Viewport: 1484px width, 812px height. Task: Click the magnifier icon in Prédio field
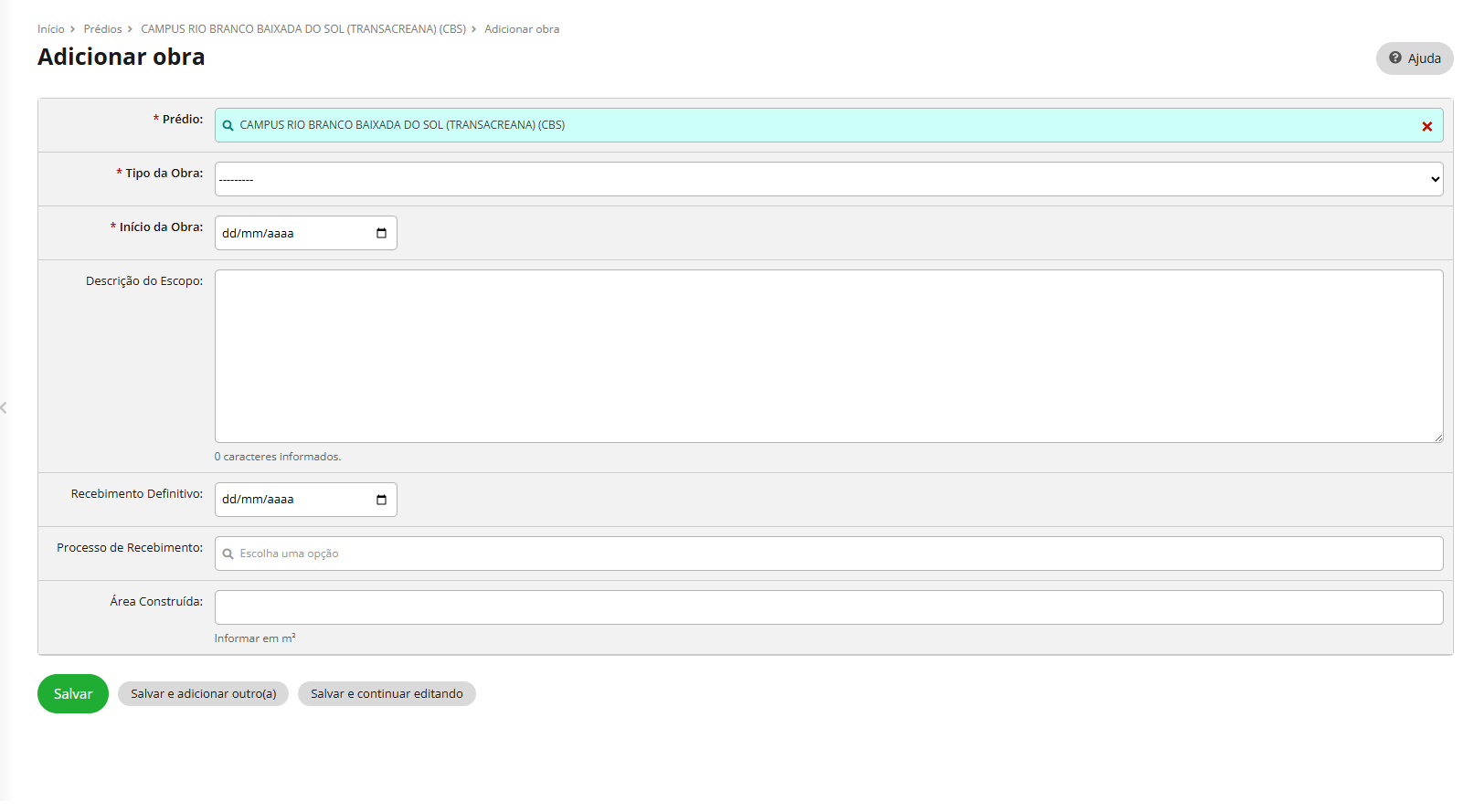(x=228, y=126)
